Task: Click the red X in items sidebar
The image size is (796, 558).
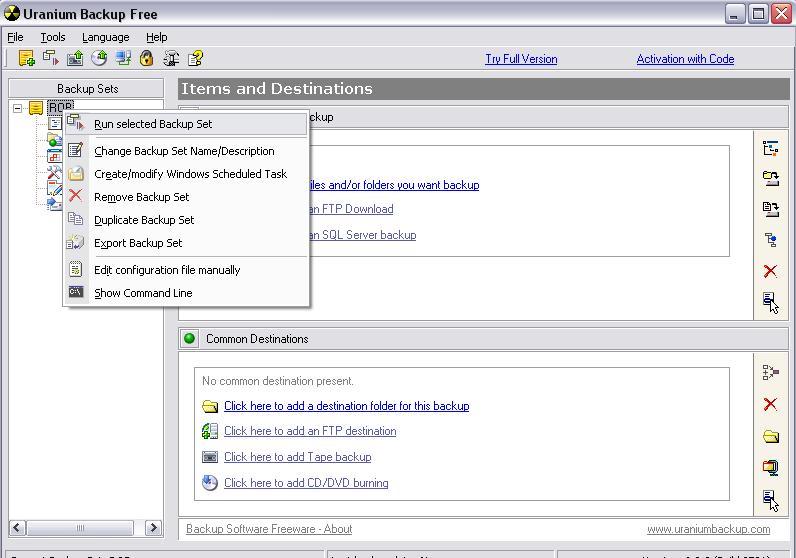Action: pos(770,271)
